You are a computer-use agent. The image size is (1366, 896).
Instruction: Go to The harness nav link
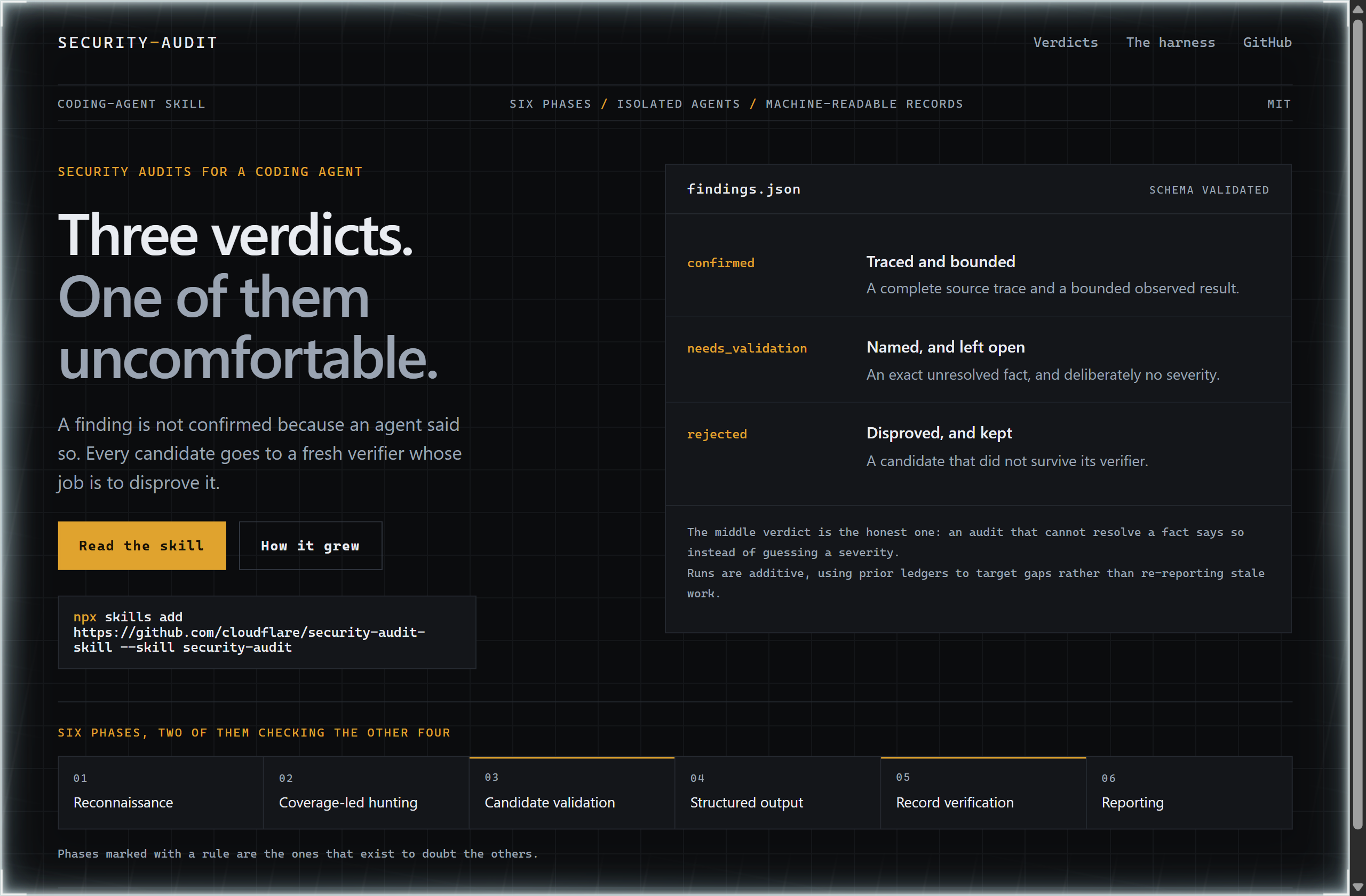click(1170, 43)
